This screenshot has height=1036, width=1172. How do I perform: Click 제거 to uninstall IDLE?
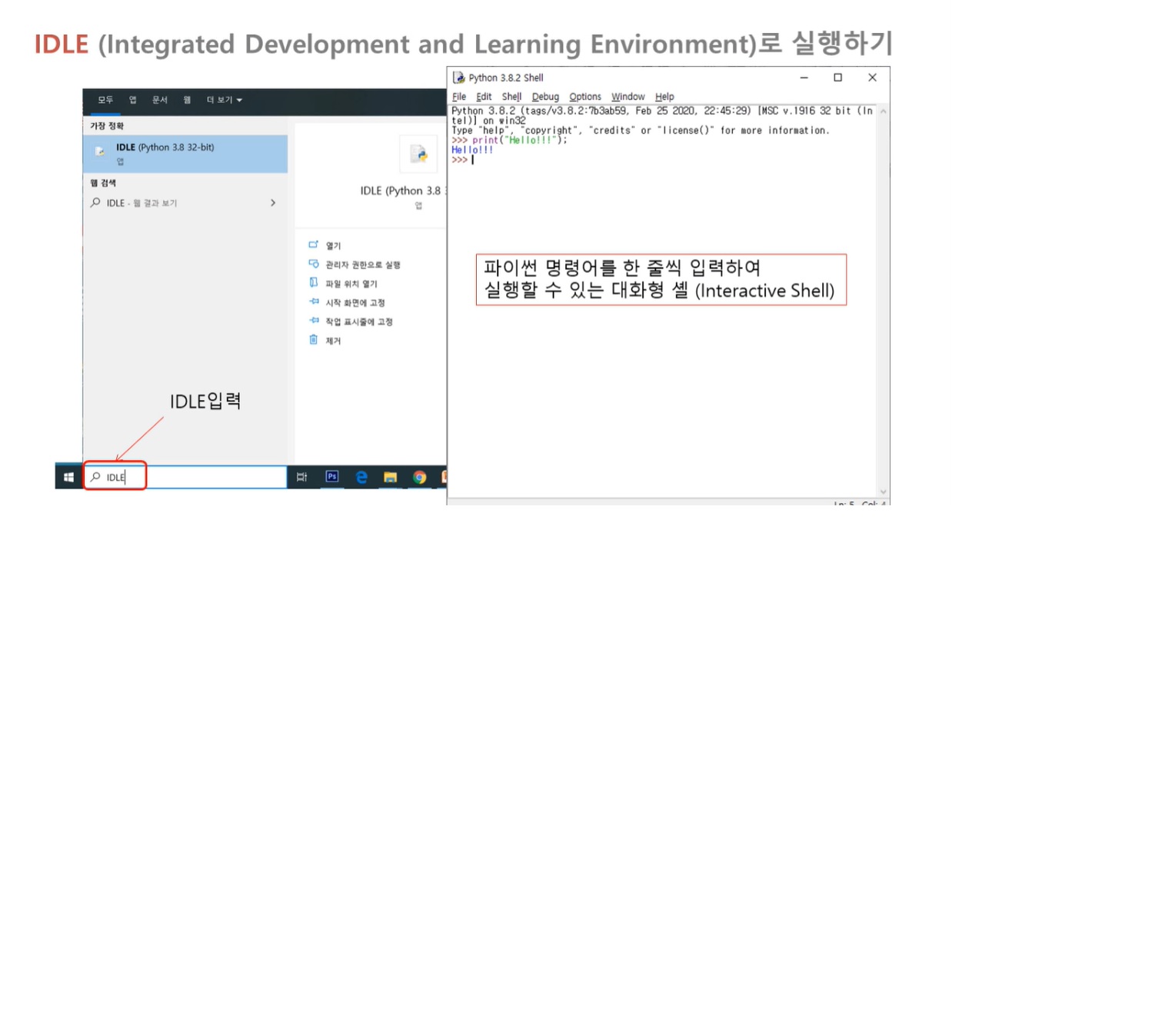pyautogui.click(x=333, y=341)
